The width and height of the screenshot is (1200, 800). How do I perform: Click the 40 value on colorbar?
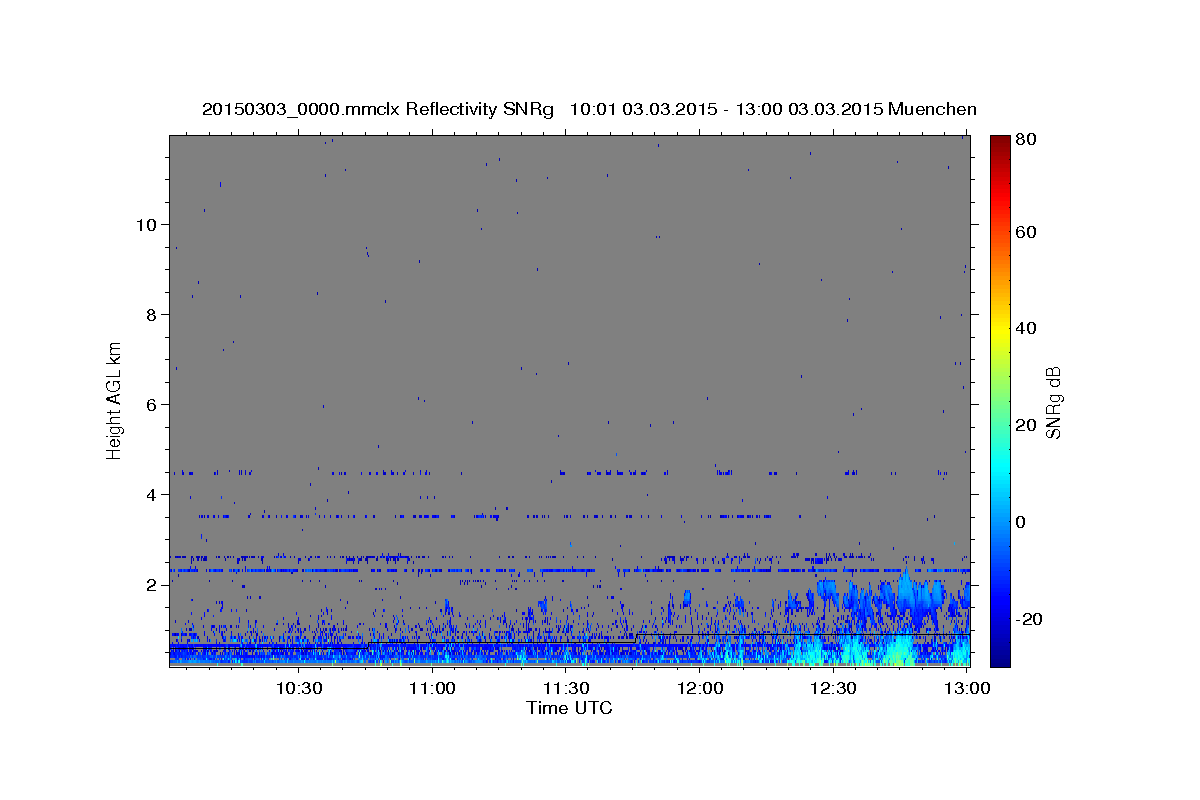click(x=1025, y=328)
